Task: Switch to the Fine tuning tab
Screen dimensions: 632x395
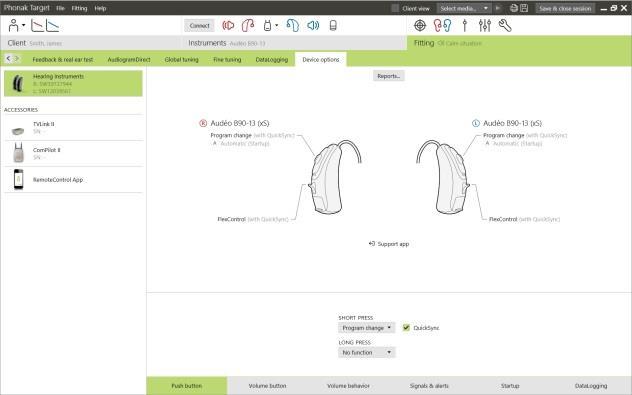Action: coord(227,60)
